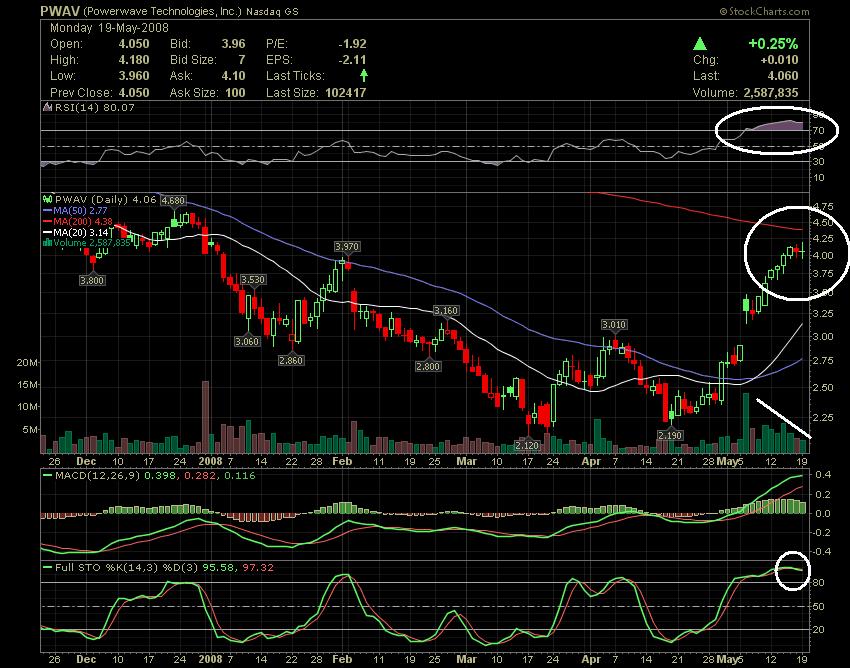Click the Ask Size value 100
This screenshot has width=850, height=668.
coord(235,92)
